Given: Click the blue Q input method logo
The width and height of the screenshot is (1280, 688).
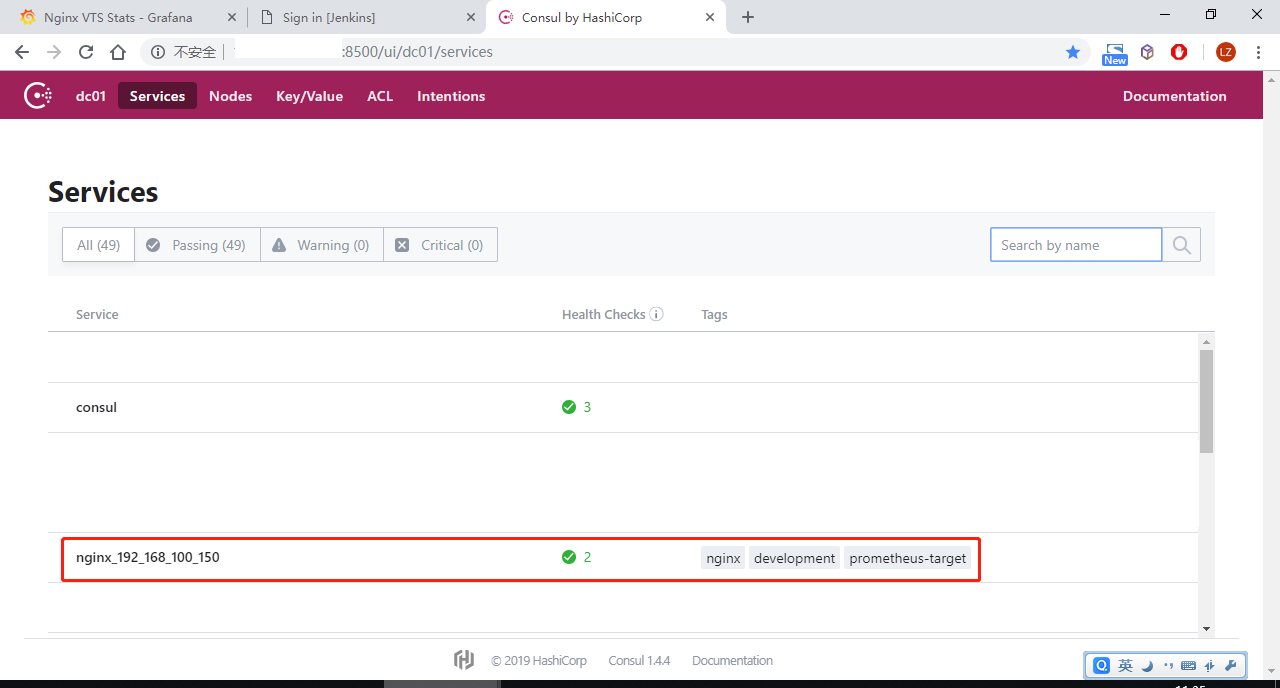Looking at the screenshot, I should tap(1101, 665).
